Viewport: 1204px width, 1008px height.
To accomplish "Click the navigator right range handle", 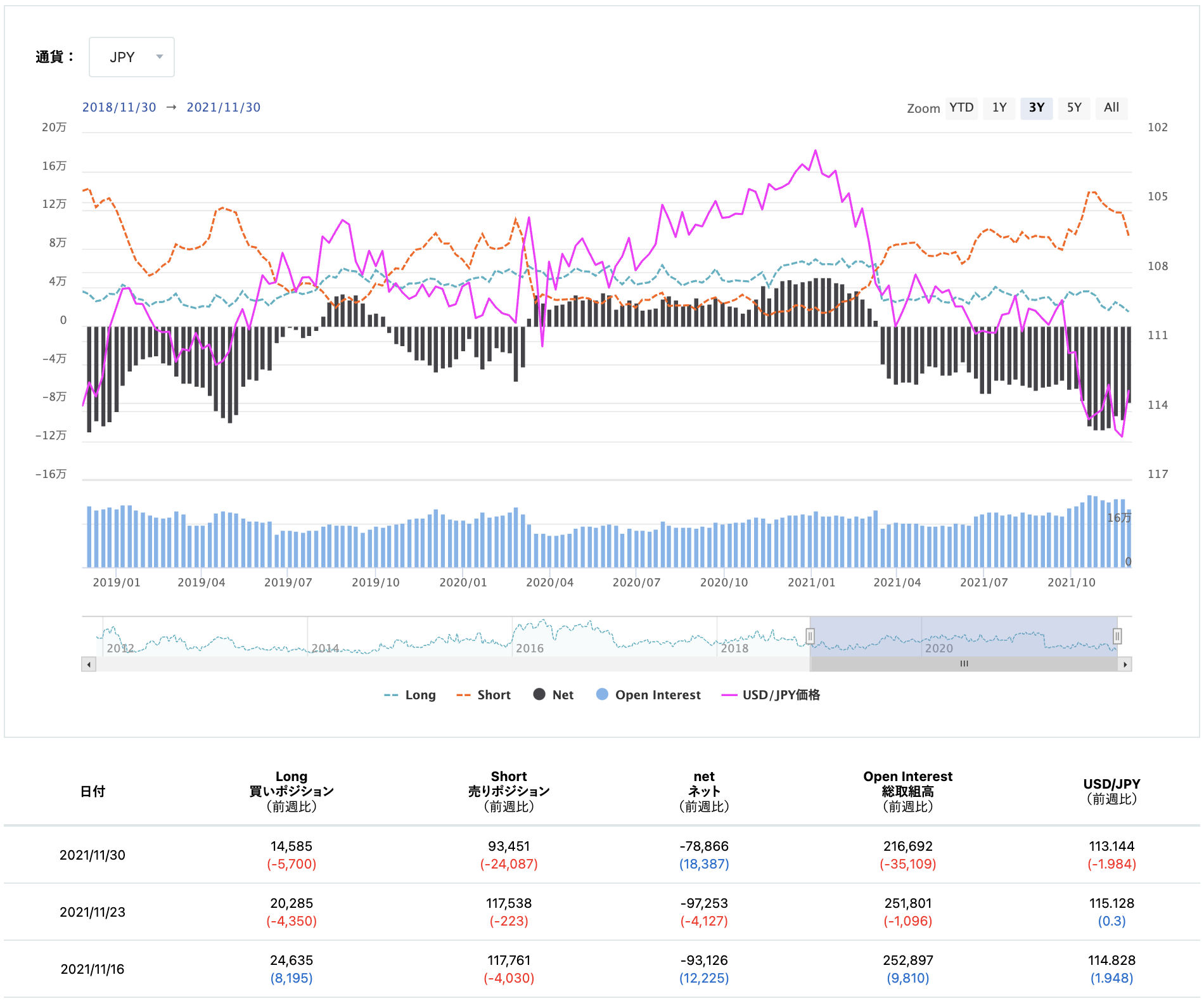I will tap(1117, 636).
